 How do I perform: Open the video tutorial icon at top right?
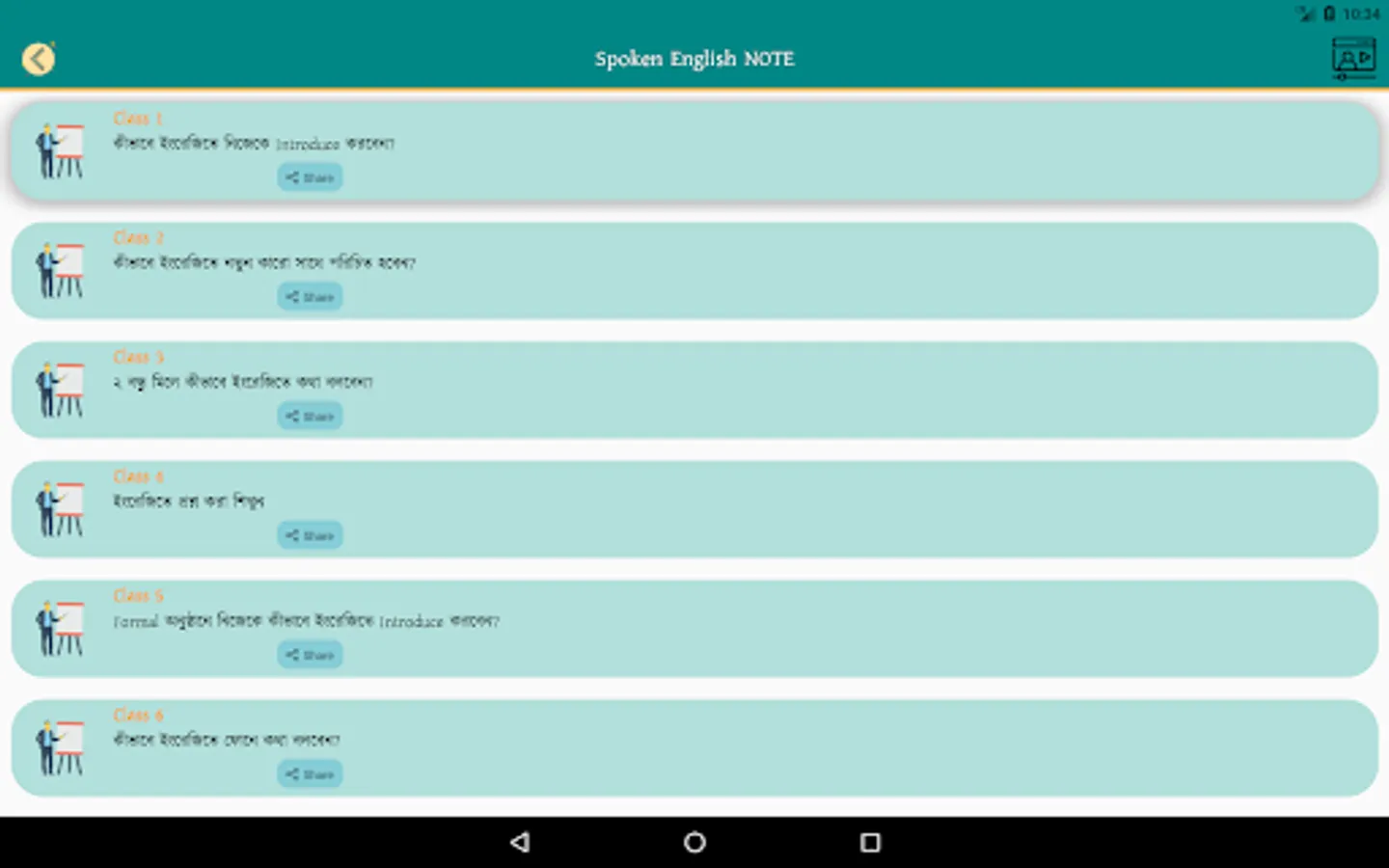(x=1354, y=58)
